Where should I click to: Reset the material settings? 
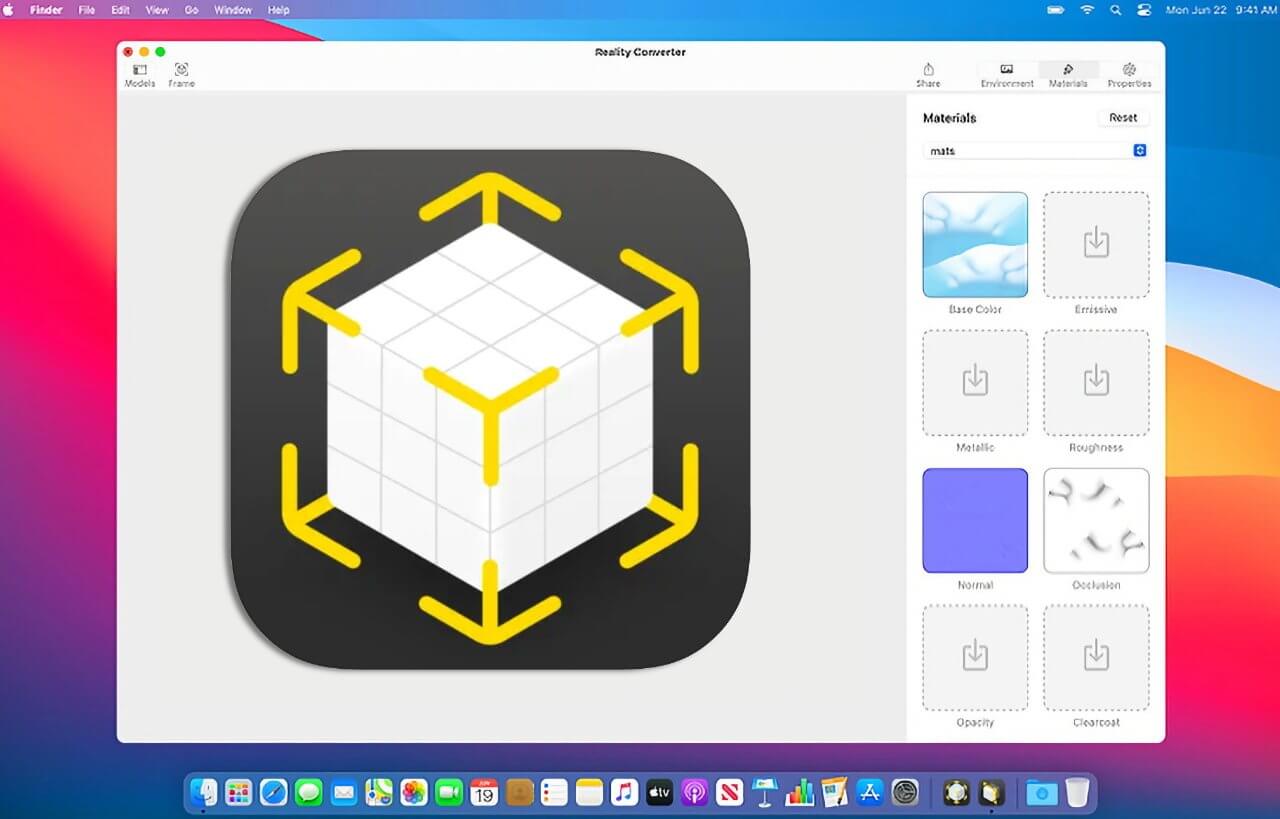pyautogui.click(x=1123, y=118)
